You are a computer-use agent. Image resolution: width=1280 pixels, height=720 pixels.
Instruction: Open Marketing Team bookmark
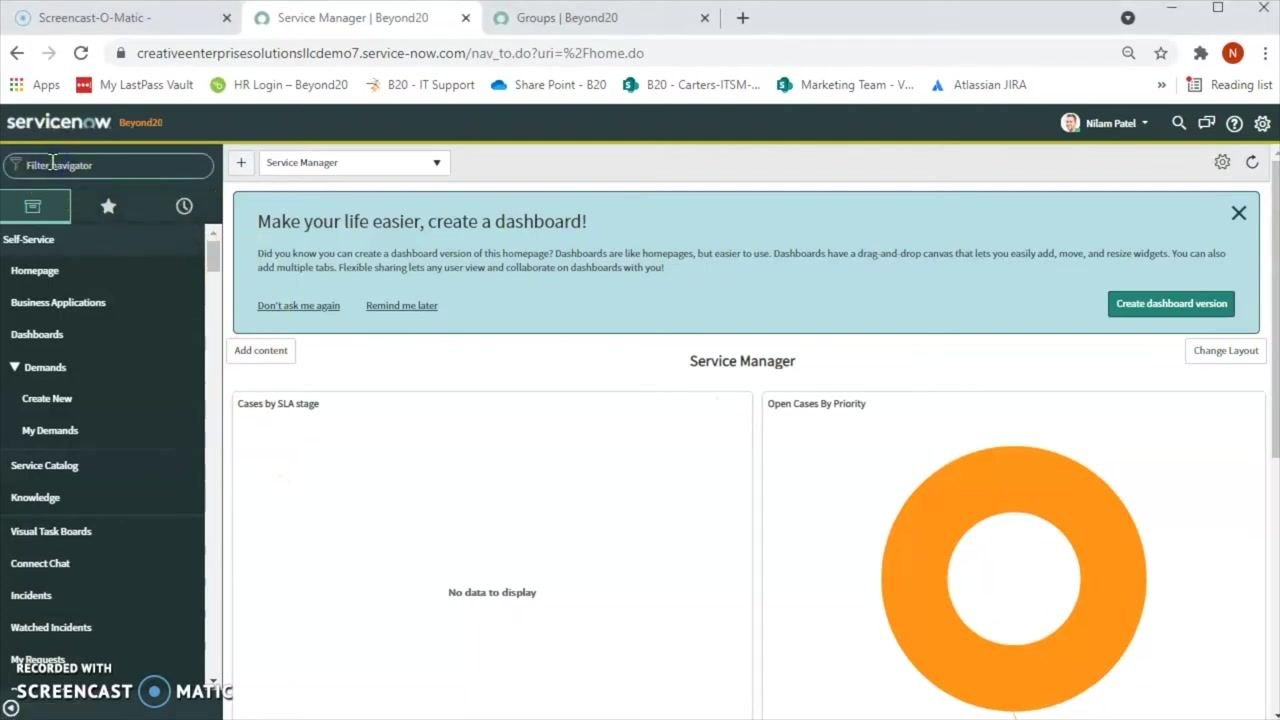point(845,85)
